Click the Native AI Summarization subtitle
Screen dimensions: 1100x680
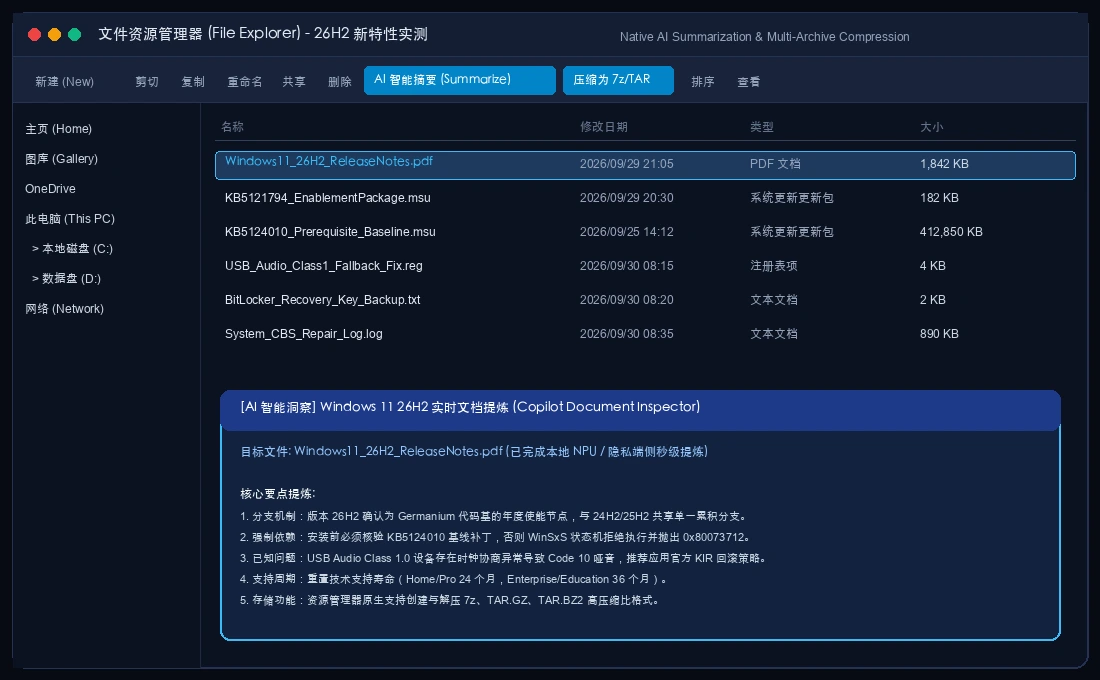(x=765, y=36)
